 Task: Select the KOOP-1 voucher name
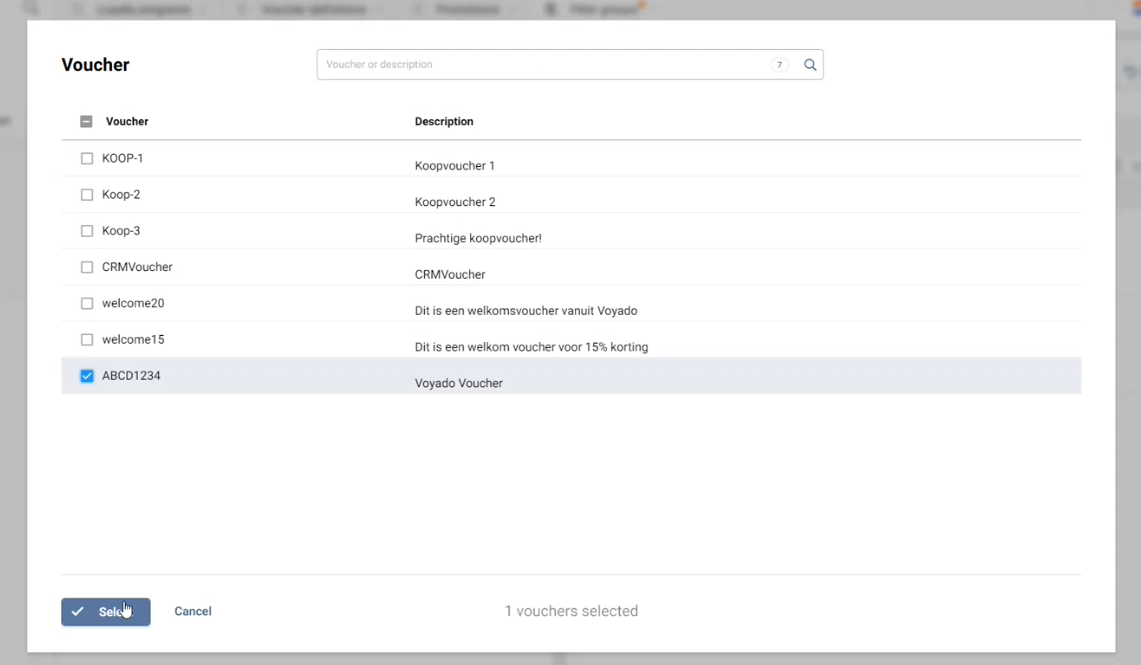[122, 158]
